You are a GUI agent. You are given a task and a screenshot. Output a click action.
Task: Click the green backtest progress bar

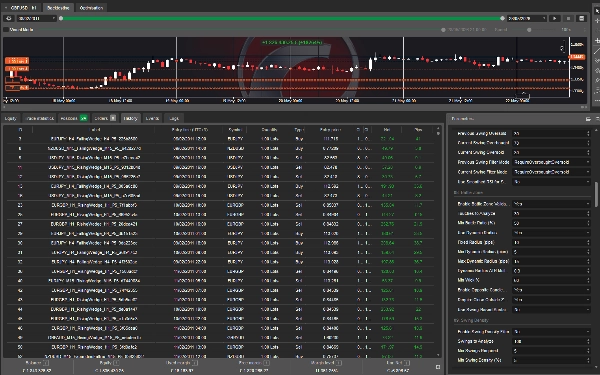click(x=281, y=18)
